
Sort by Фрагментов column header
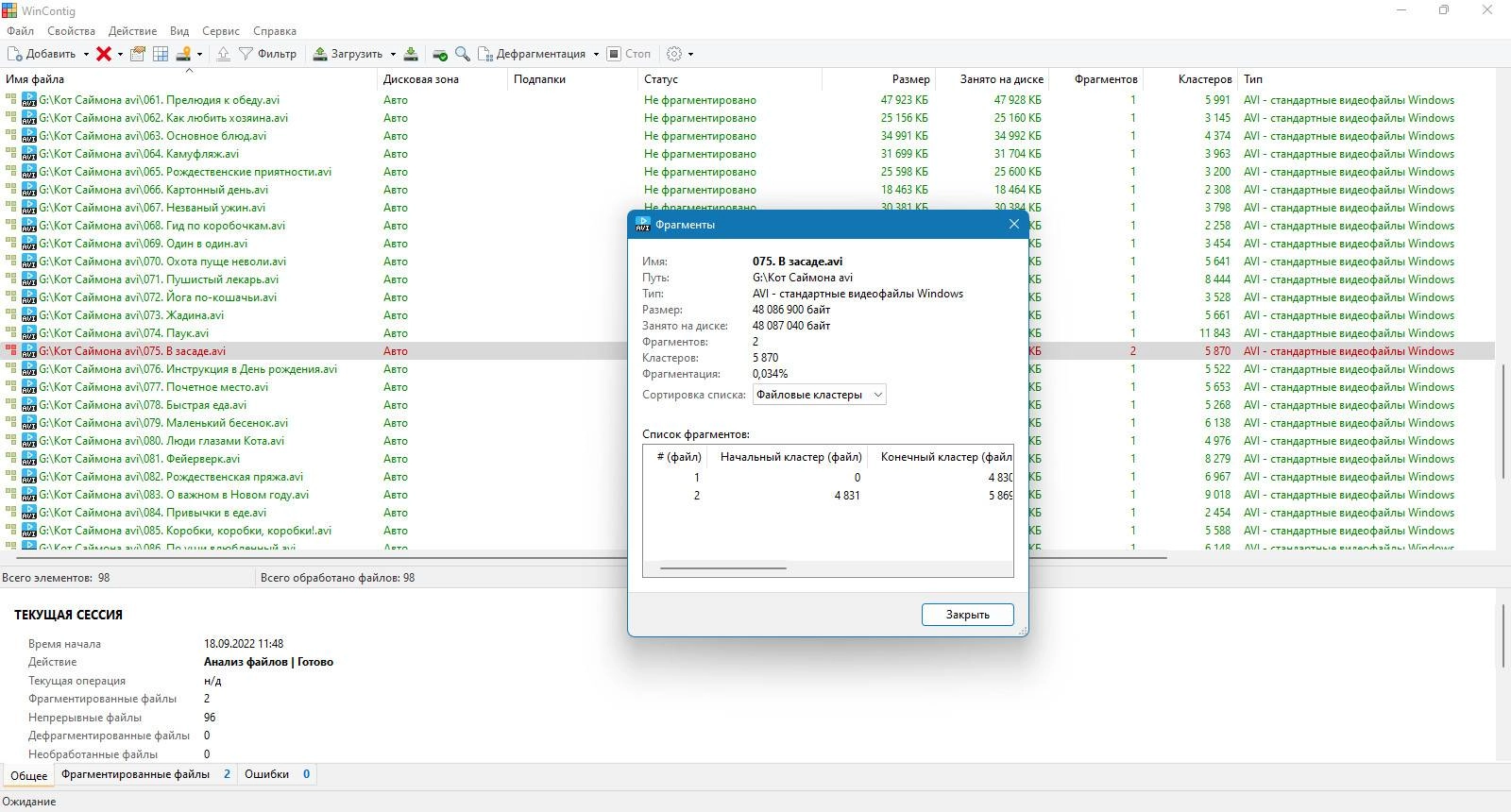(x=1095, y=79)
